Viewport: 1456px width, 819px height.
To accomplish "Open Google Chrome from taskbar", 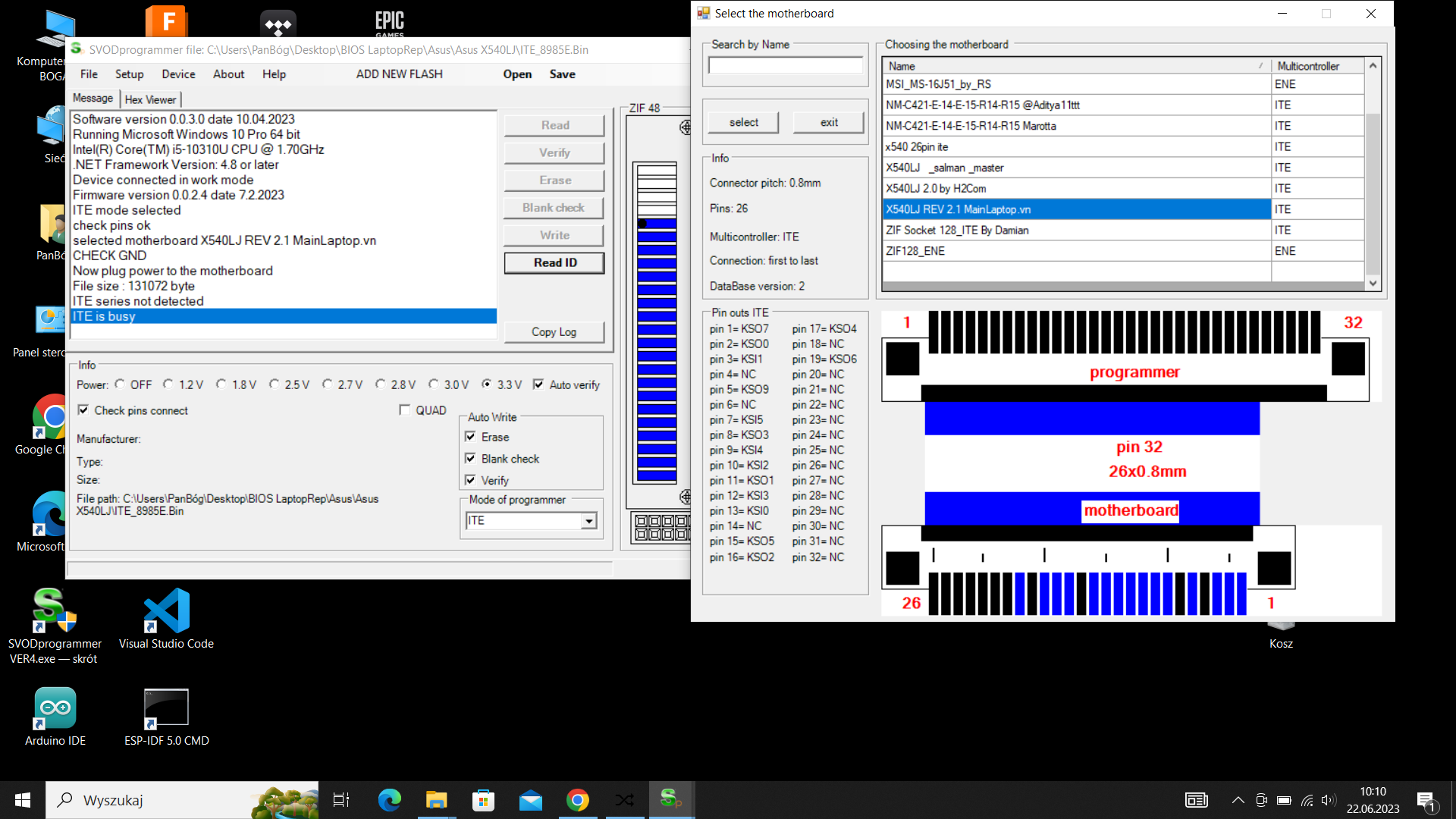I will tap(578, 800).
